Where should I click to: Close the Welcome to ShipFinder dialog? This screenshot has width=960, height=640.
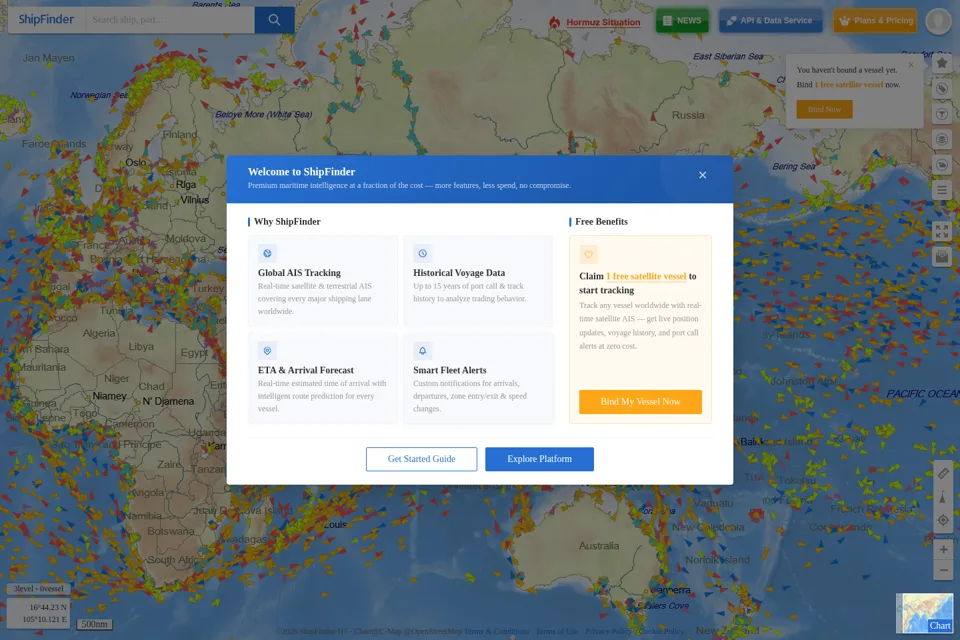702,175
